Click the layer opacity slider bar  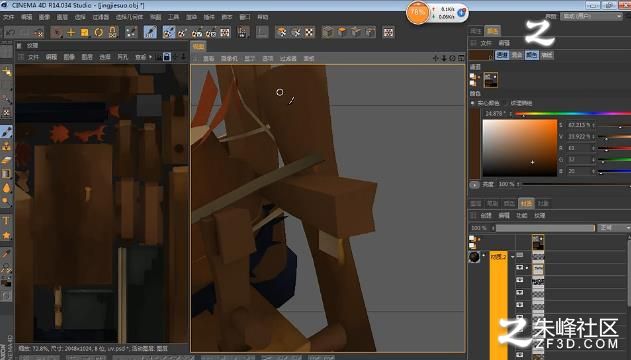click(545, 228)
